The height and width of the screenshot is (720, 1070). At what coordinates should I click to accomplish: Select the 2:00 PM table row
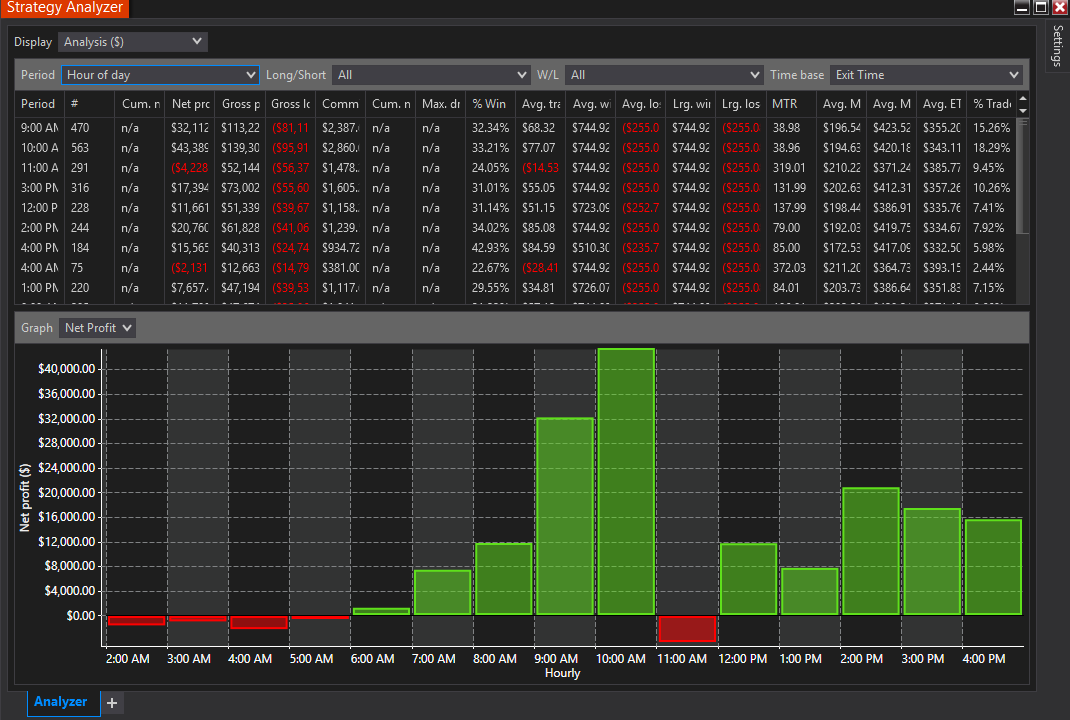(x=515, y=227)
